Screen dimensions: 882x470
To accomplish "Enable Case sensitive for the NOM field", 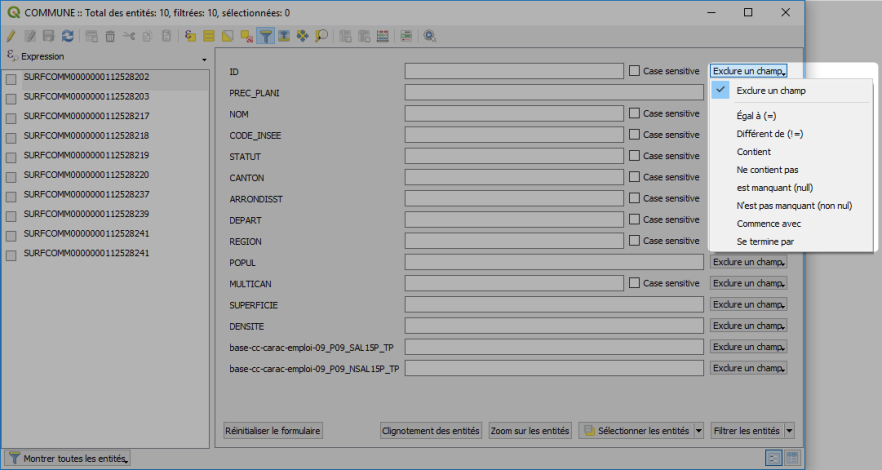I will tap(634, 114).
